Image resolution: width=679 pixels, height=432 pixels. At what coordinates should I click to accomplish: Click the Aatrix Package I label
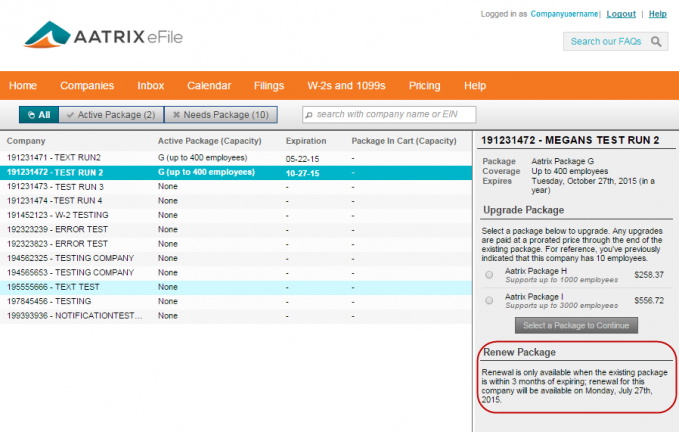pyautogui.click(x=534, y=297)
